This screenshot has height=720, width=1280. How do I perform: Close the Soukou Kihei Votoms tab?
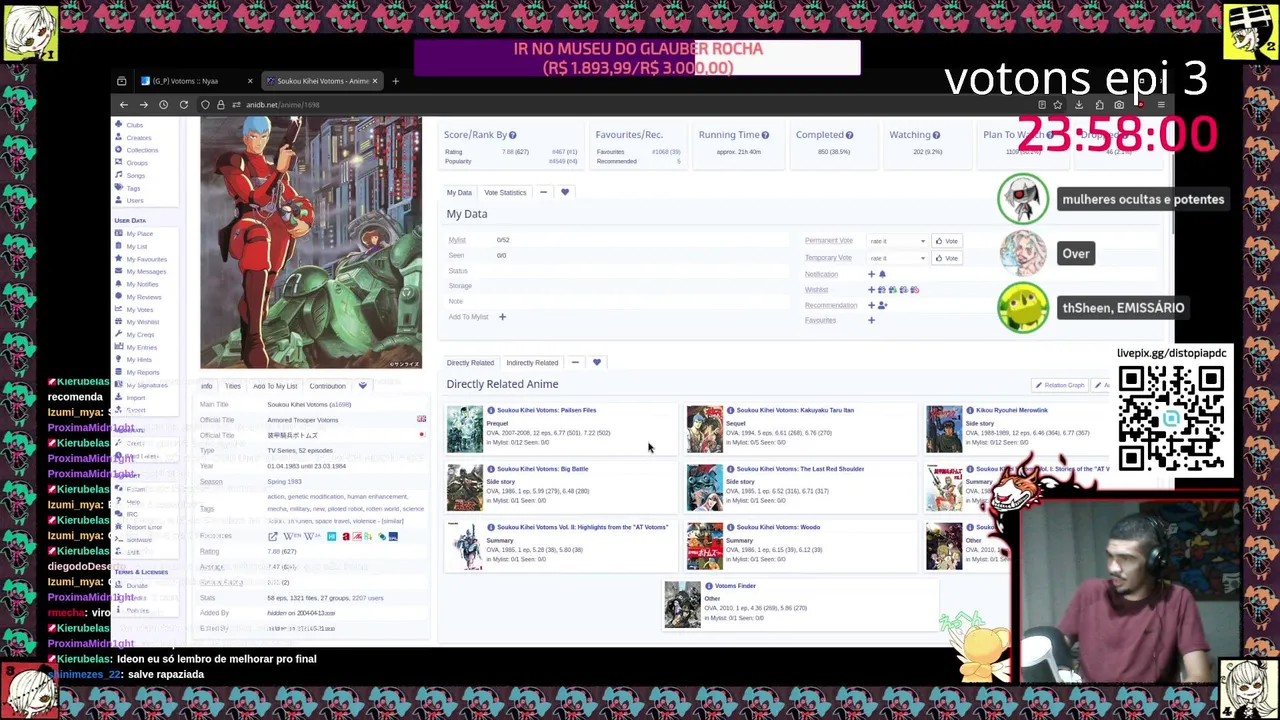(375, 81)
